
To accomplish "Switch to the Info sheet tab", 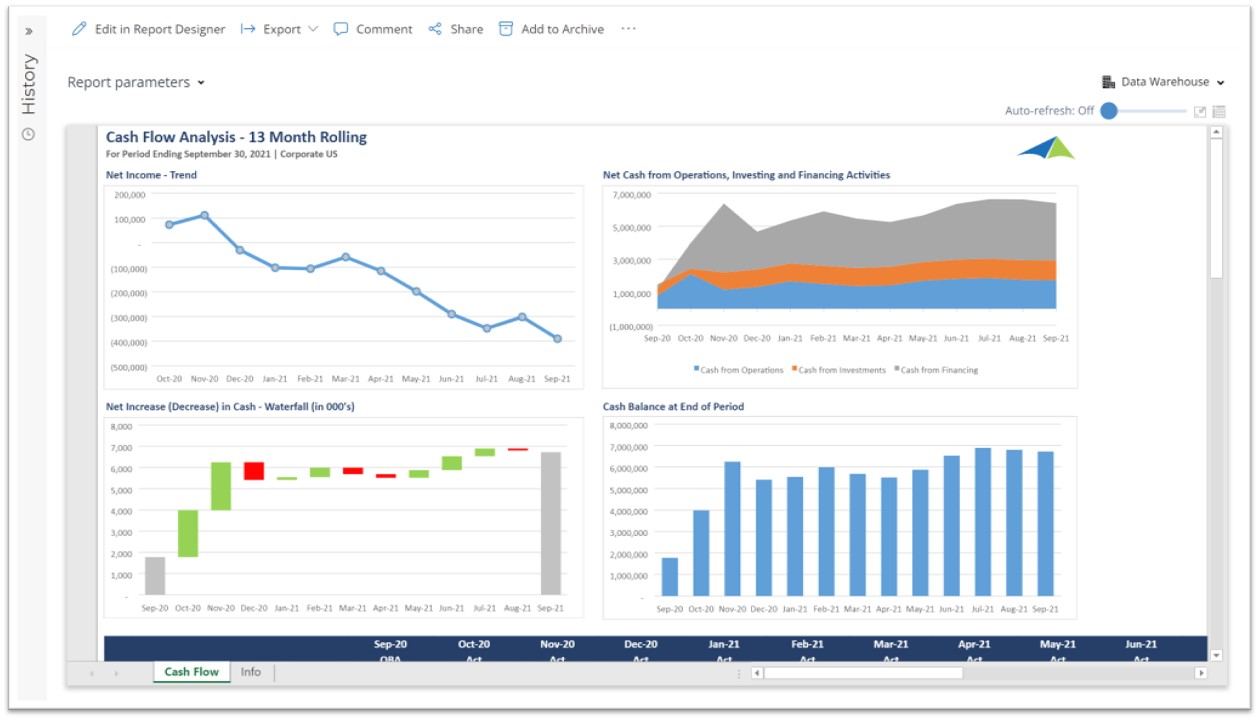I will pos(251,672).
